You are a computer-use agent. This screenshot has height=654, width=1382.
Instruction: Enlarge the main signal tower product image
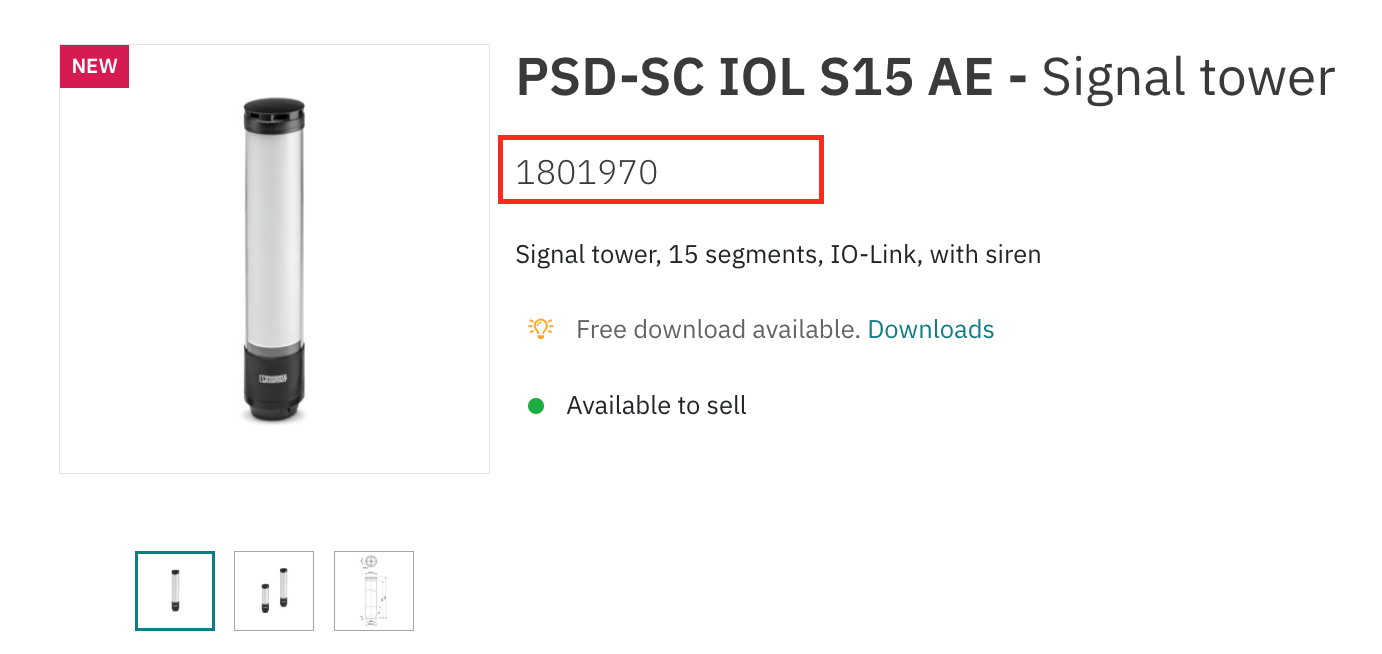274,259
